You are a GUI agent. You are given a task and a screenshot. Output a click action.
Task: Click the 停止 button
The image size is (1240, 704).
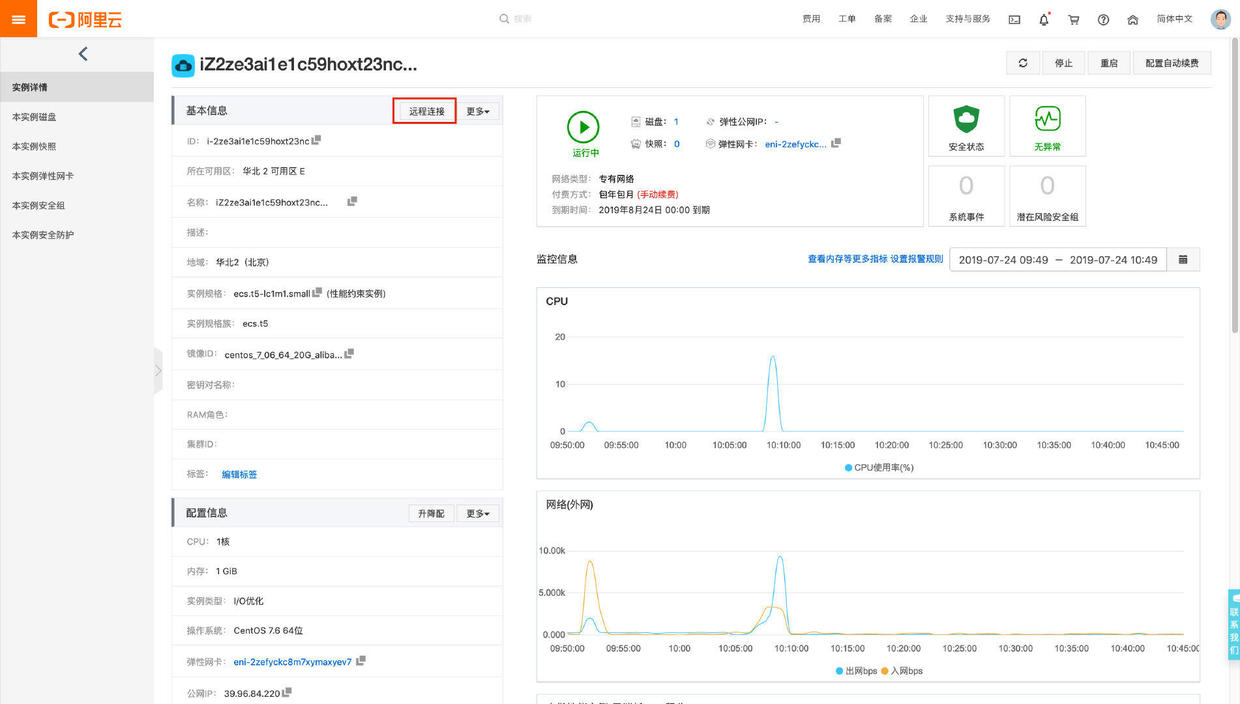point(1064,63)
